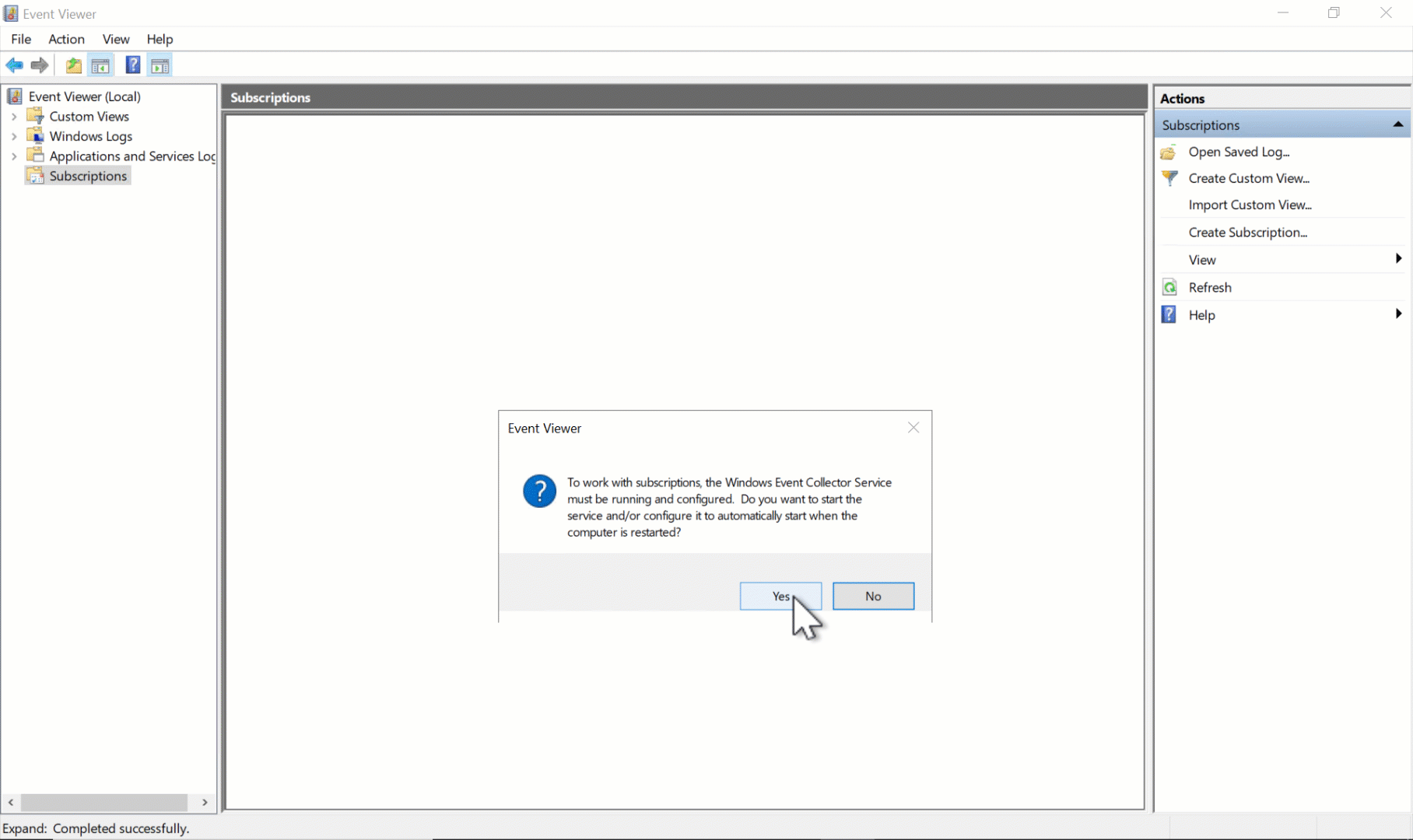The height and width of the screenshot is (840, 1413).
Task: Open the Help menu in menu bar
Action: (x=160, y=39)
